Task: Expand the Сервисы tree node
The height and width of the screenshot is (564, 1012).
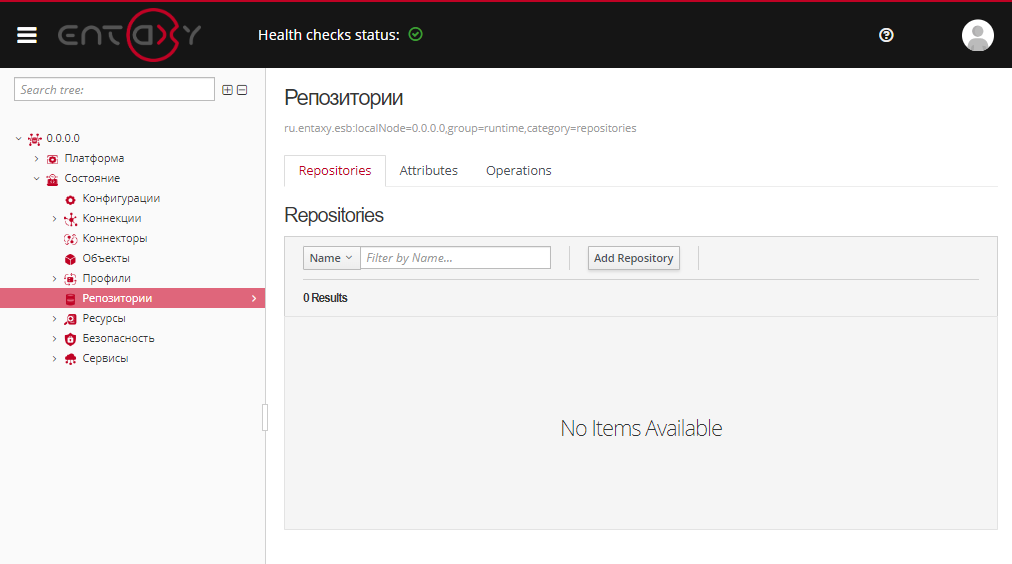Action: click(x=55, y=359)
